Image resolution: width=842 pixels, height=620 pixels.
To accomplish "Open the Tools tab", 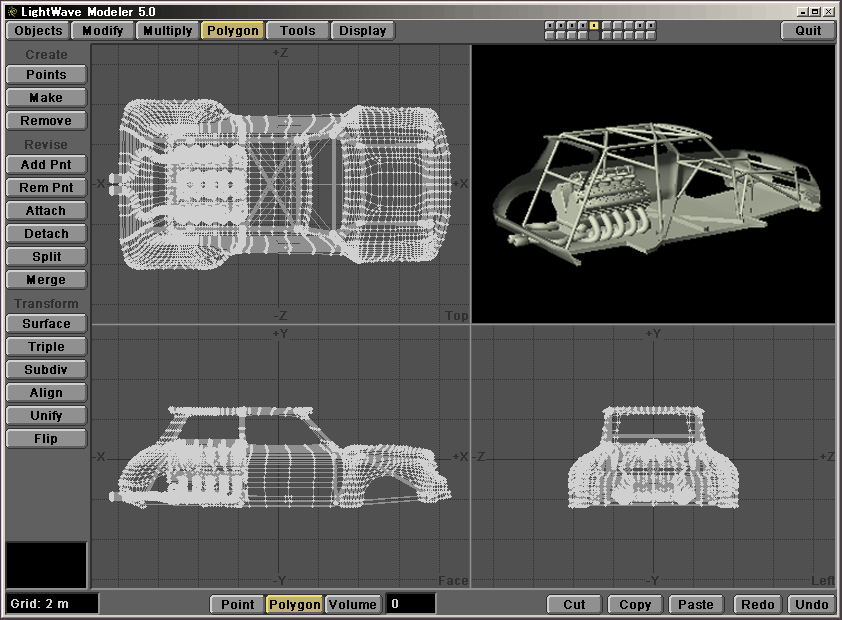I will pos(297,30).
